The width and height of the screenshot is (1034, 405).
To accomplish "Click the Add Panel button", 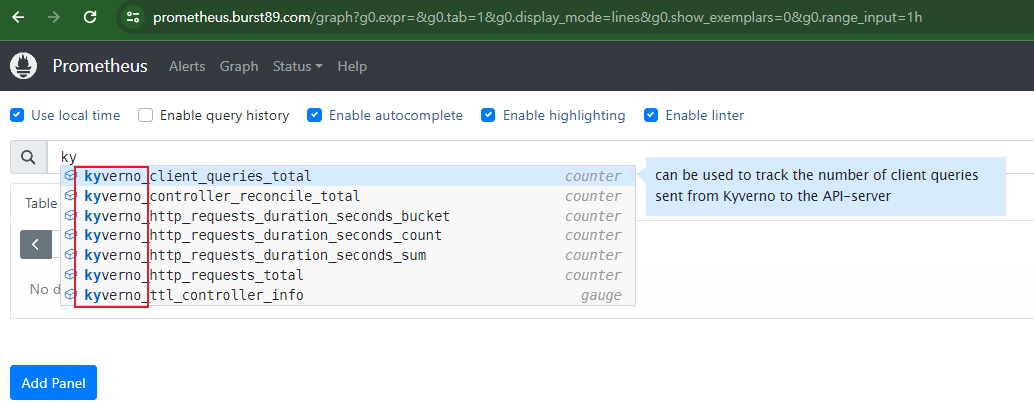I will click(x=53, y=383).
